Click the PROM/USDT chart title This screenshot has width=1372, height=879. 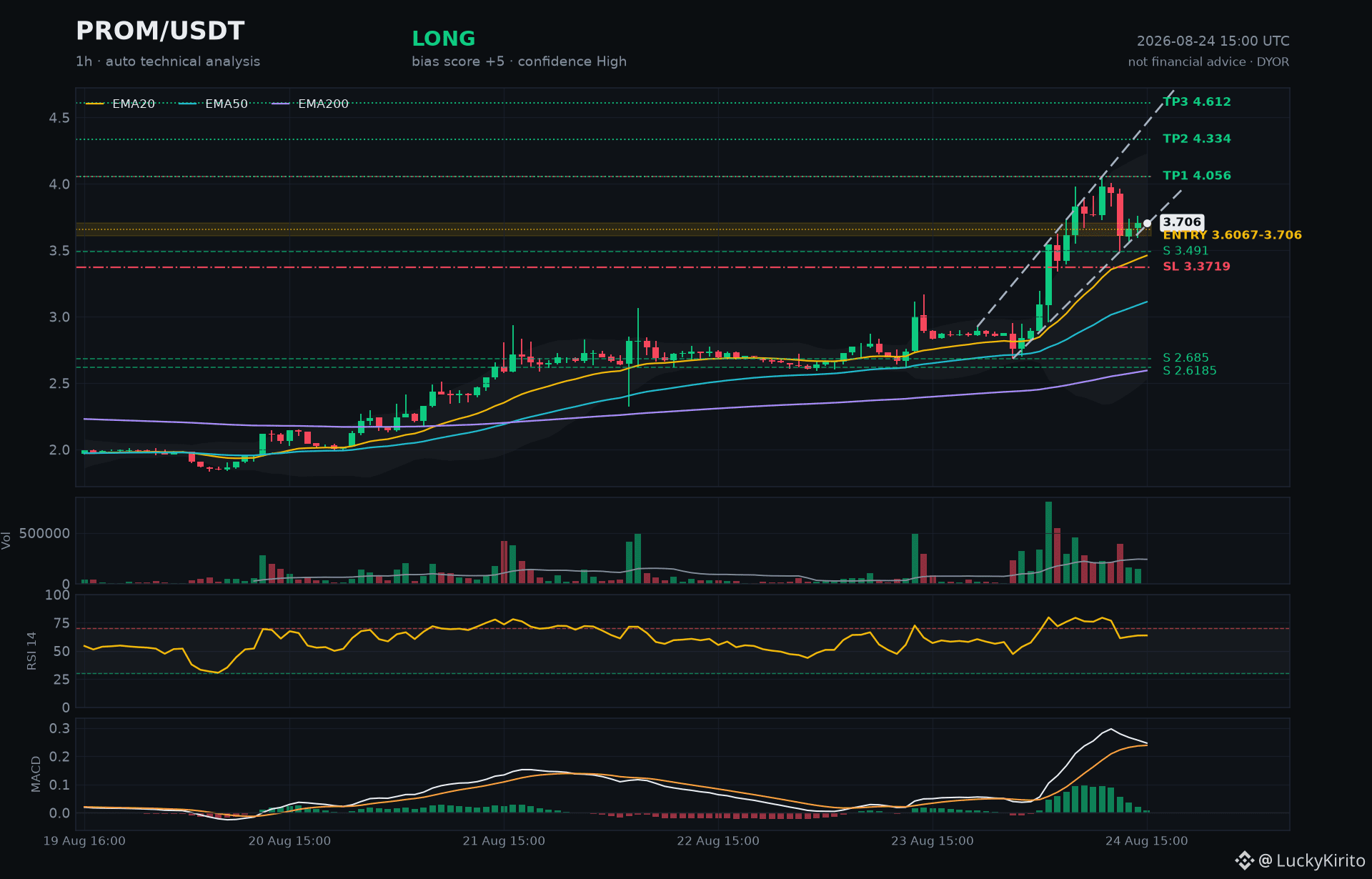coord(160,31)
